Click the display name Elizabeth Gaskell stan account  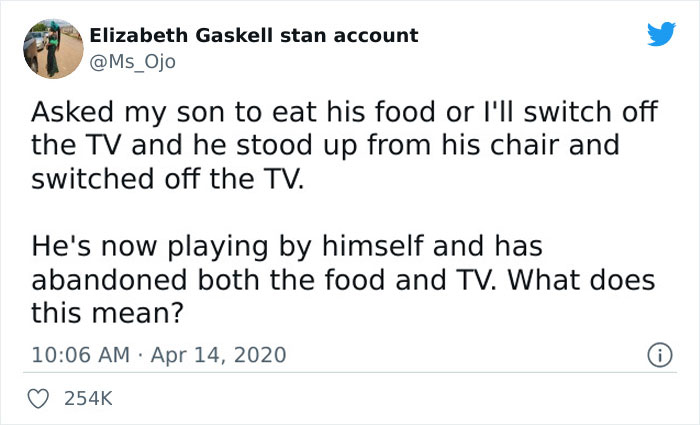[253, 35]
